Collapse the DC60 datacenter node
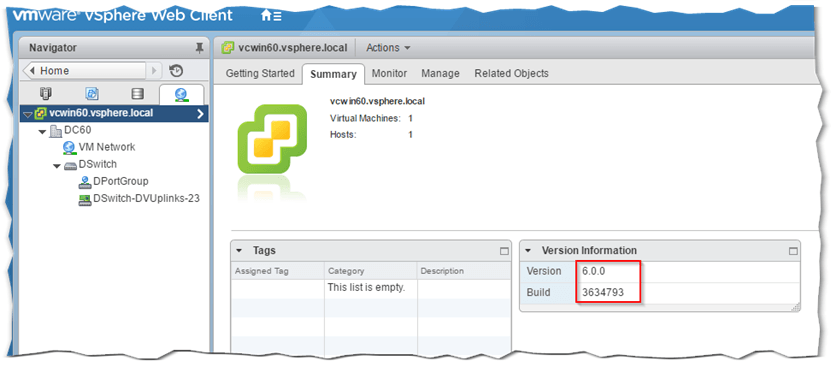Viewport: 831px width, 367px height. (x=42, y=131)
